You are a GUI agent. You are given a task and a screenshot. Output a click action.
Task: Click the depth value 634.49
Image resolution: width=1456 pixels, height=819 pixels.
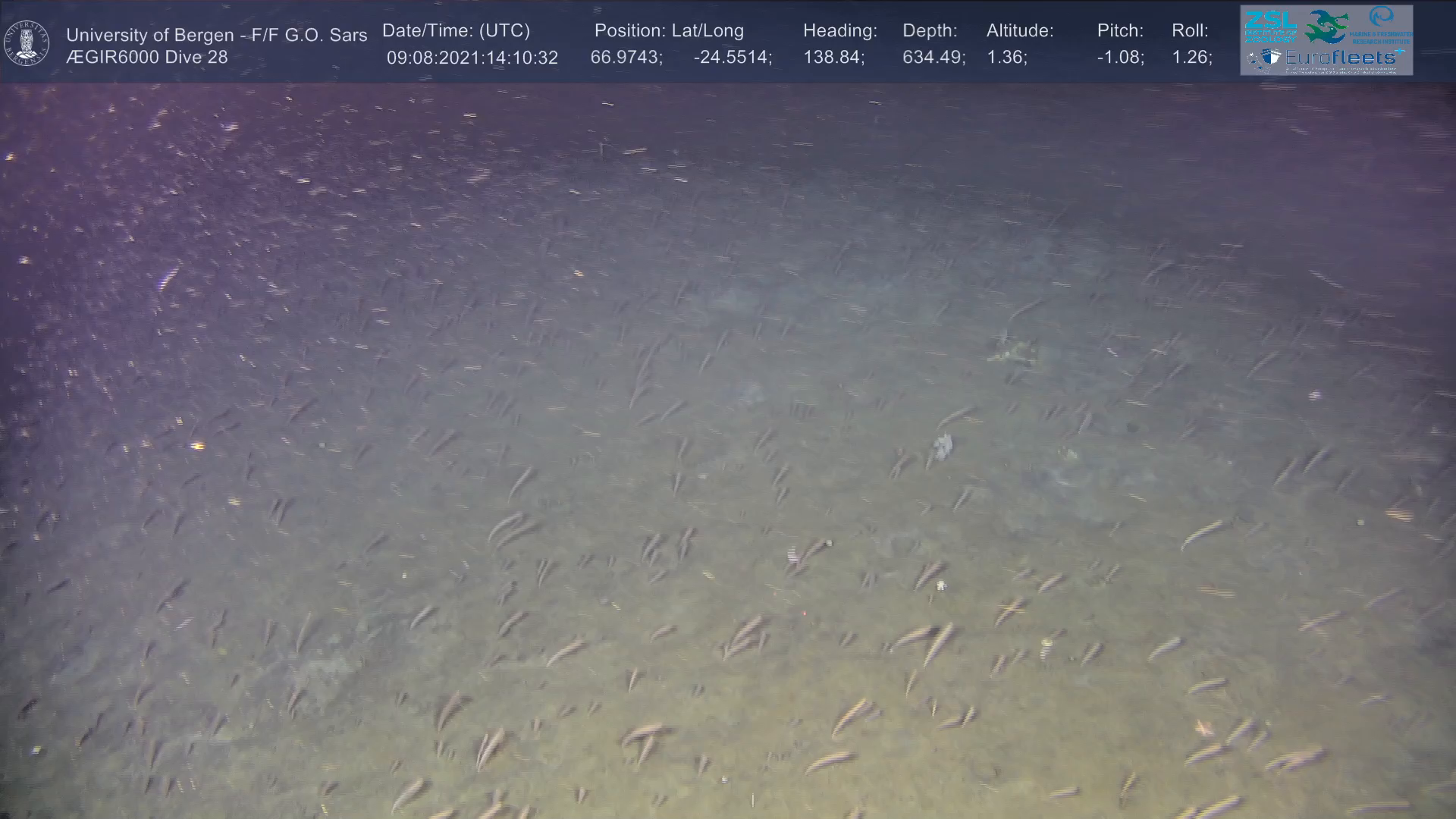(x=933, y=58)
